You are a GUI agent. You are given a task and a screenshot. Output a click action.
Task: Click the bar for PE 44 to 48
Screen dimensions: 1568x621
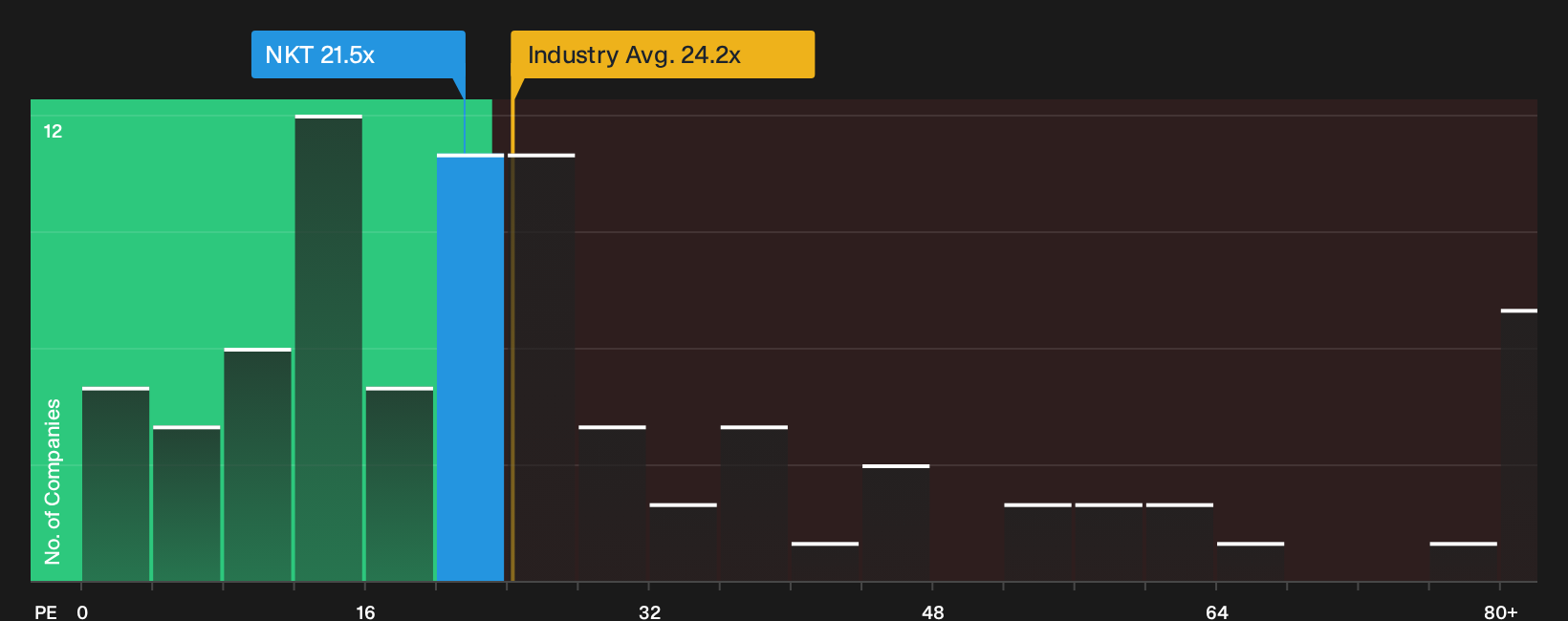tap(896, 524)
